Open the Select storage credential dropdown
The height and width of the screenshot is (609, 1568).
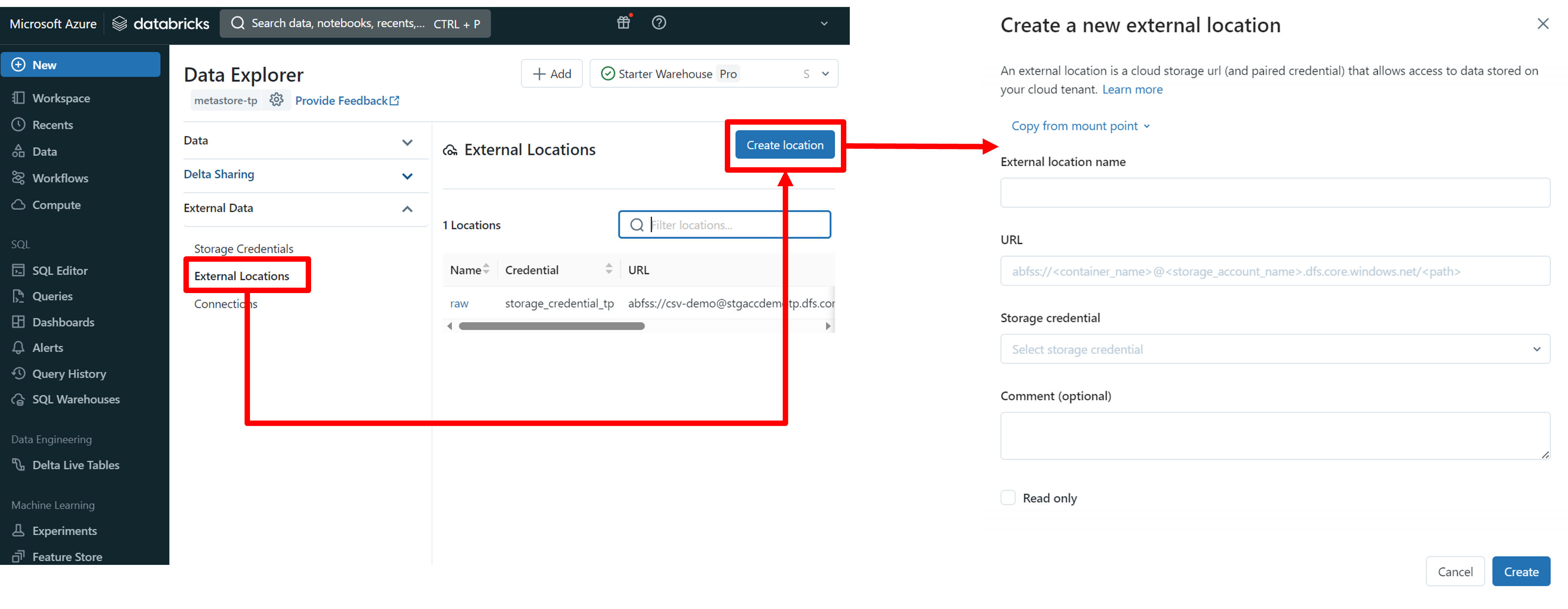[1275, 350]
